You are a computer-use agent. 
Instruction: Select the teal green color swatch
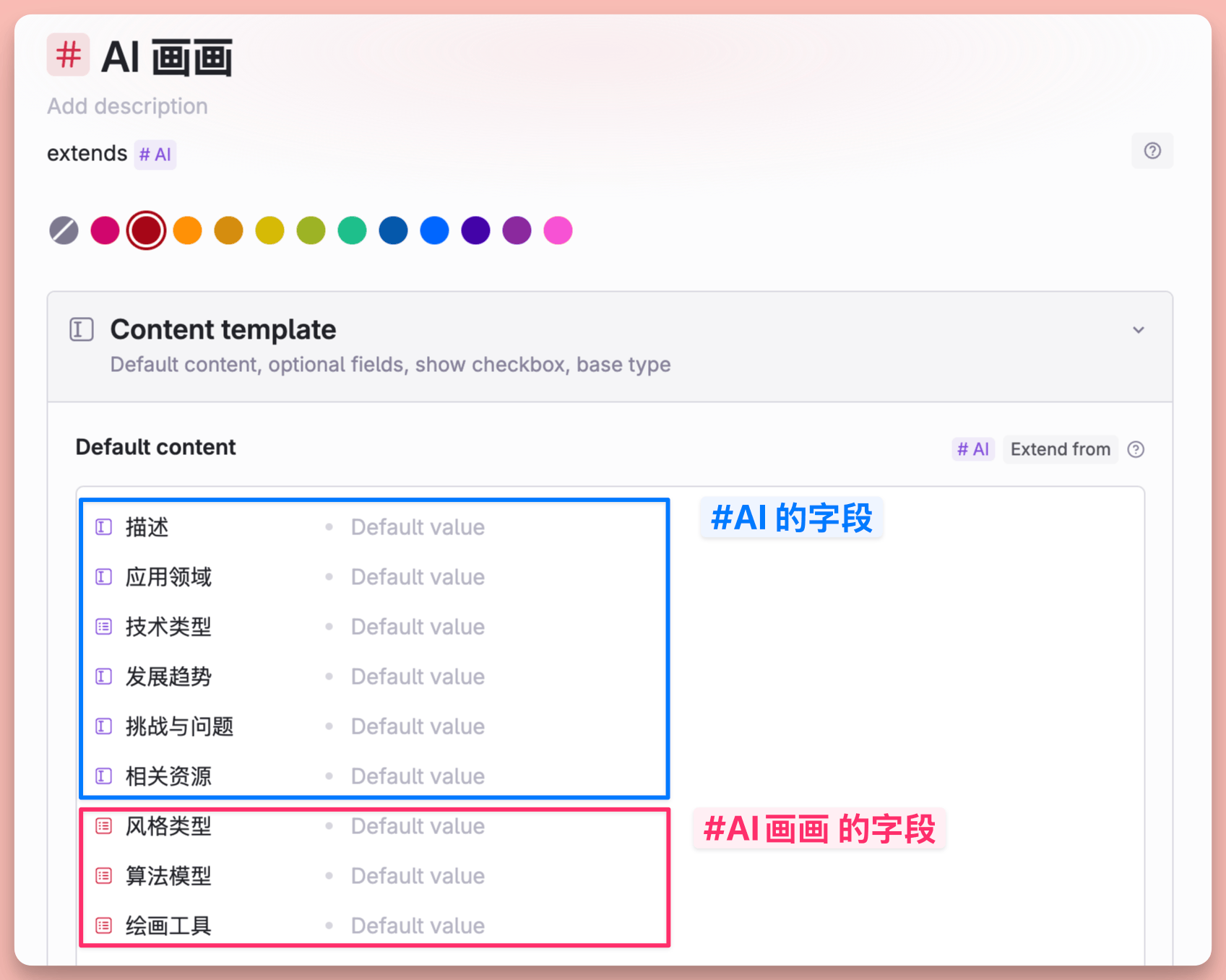tap(353, 230)
